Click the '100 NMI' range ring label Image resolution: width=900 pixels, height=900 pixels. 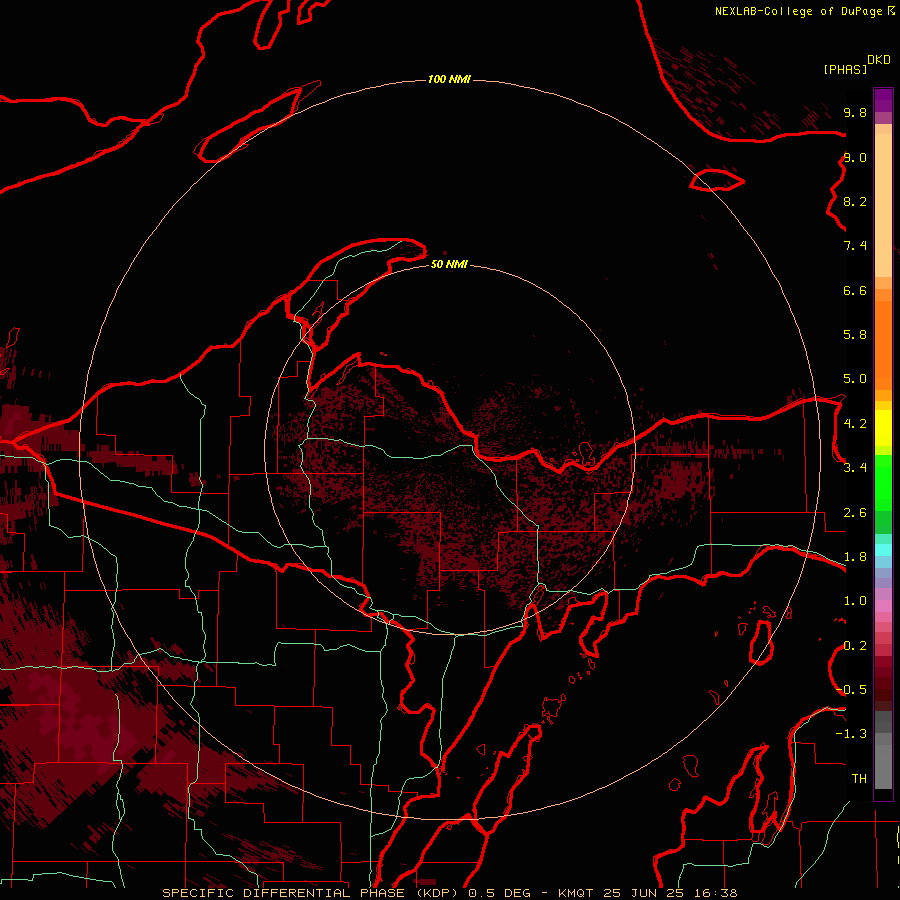point(449,79)
